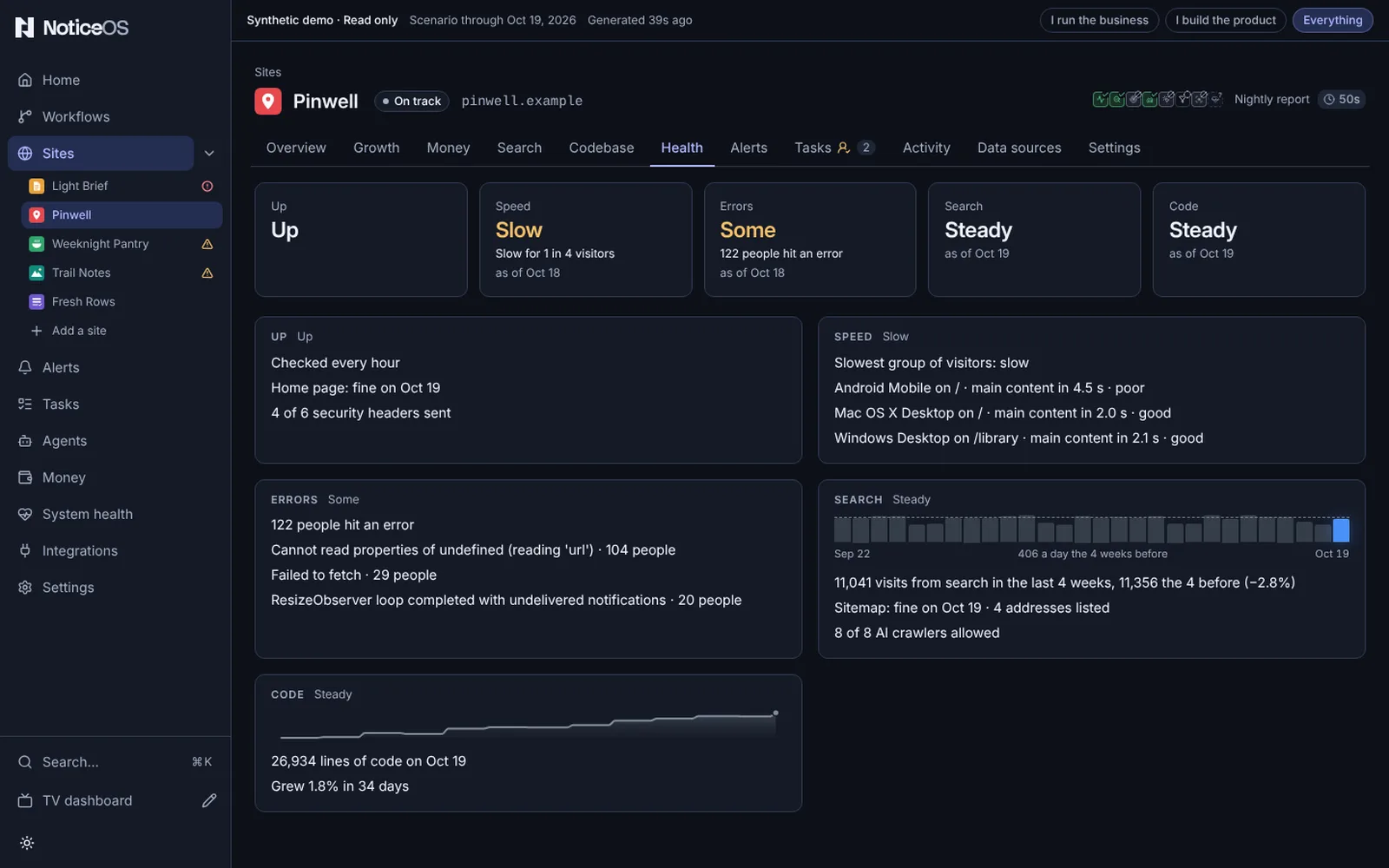Image resolution: width=1389 pixels, height=868 pixels.
Task: Click the 'Failed to fetch · 29 people' row
Action: point(353,575)
